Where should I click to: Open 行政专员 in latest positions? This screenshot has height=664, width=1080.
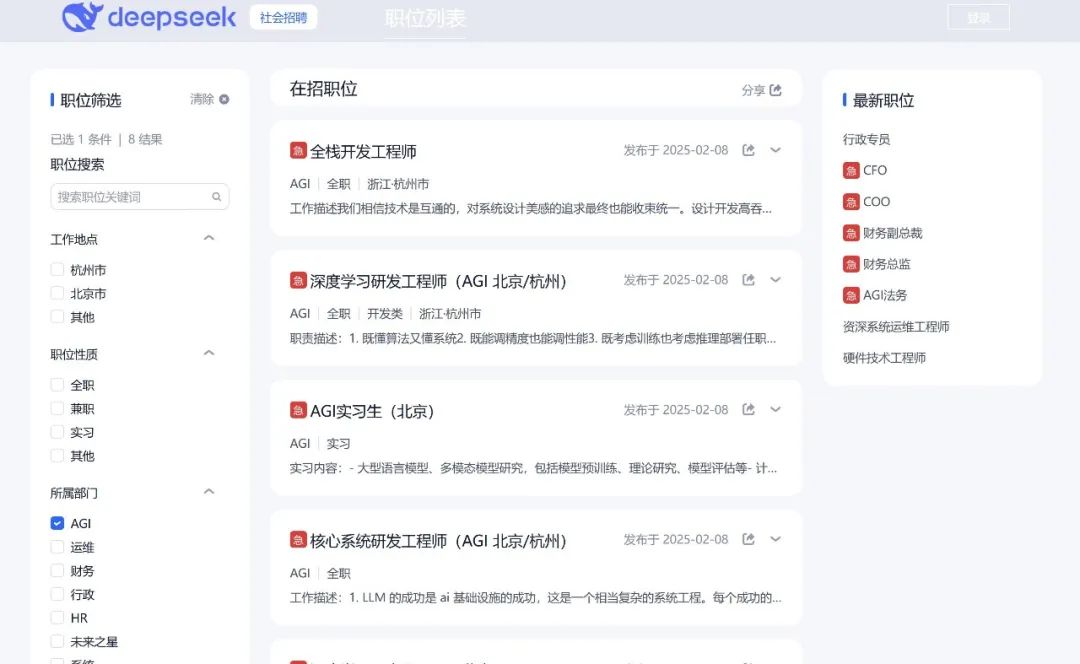tap(866, 139)
